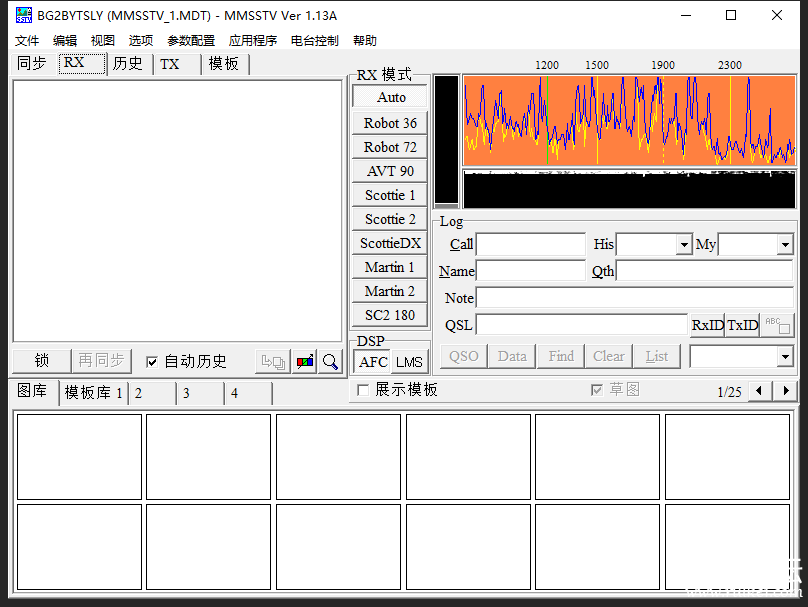Switch to RX tab
The image size is (808, 607).
[x=81, y=63]
